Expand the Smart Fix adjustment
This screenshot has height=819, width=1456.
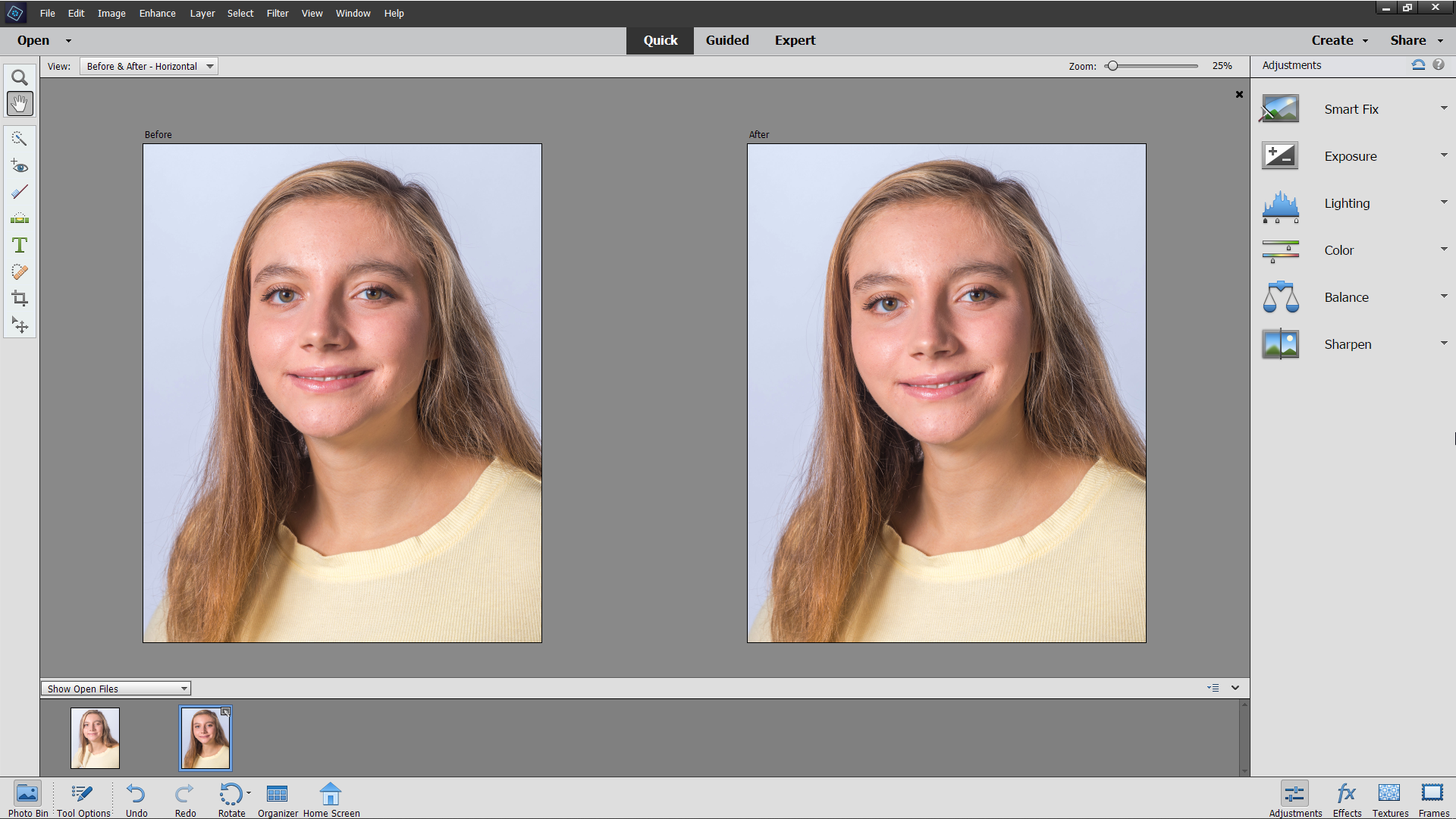pyautogui.click(x=1444, y=108)
